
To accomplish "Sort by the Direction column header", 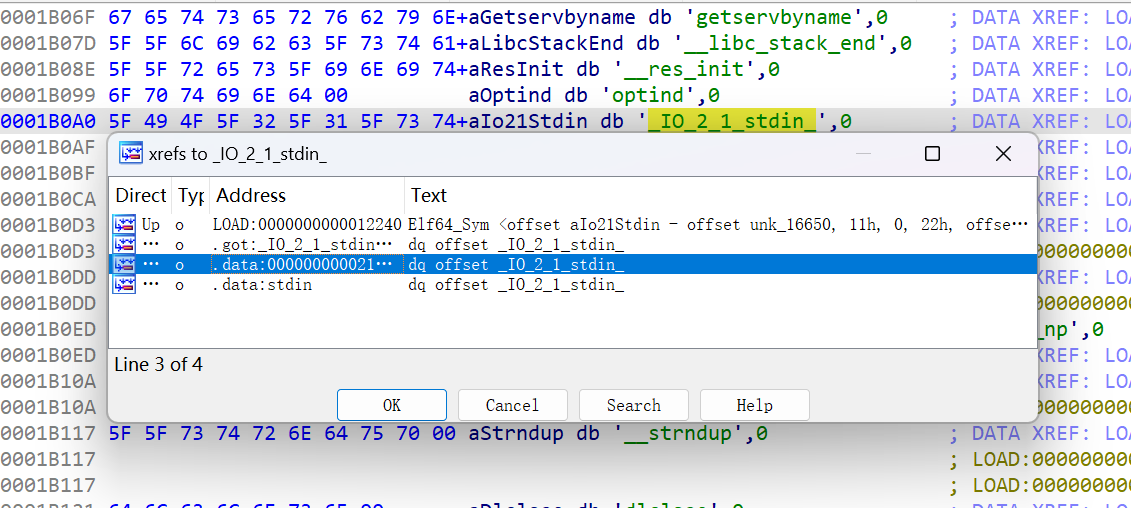I will [x=140, y=196].
